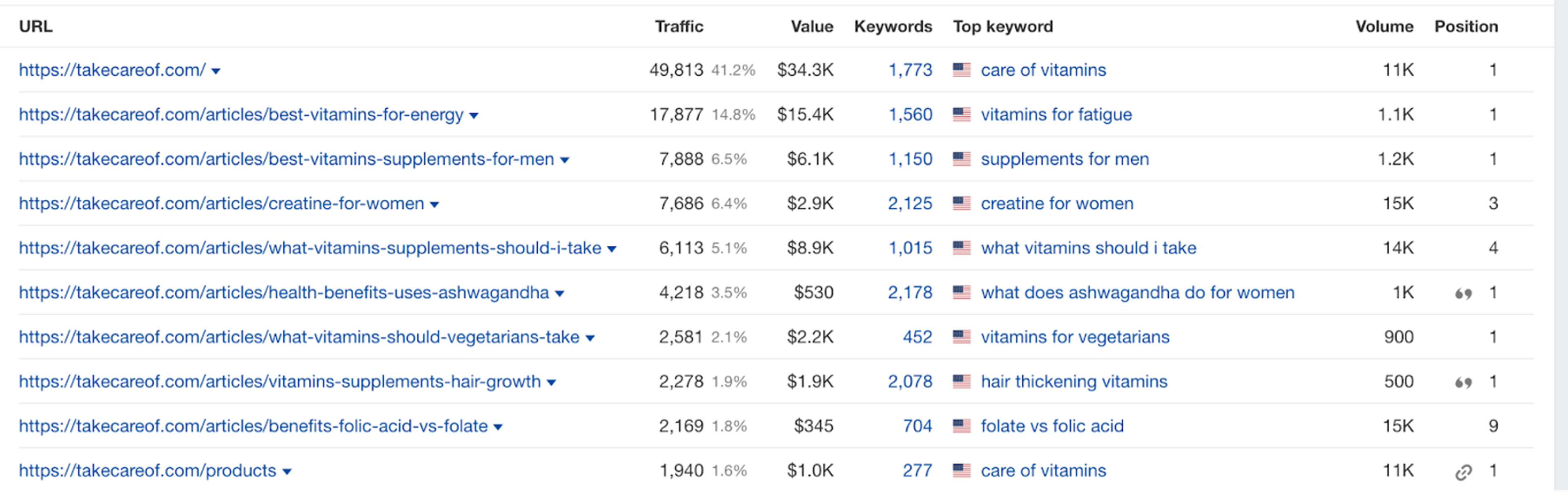Click the US flag beside "creatine for women"
This screenshot has height=492, width=1568.
(962, 203)
